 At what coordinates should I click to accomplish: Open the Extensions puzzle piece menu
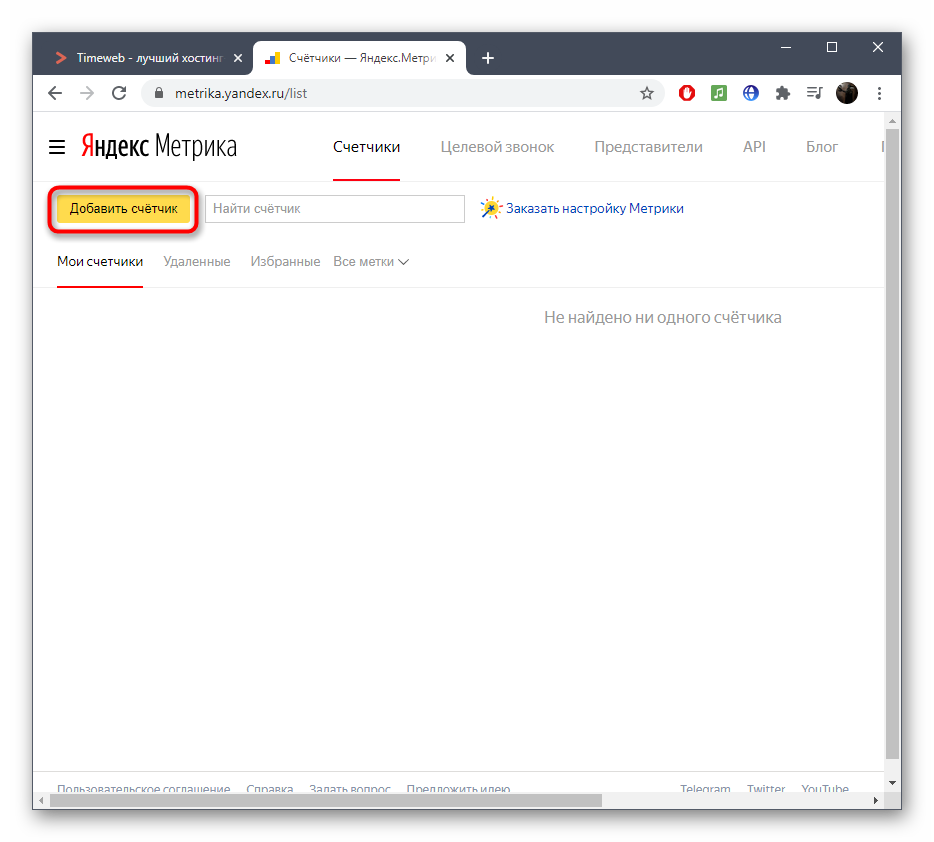(x=783, y=93)
